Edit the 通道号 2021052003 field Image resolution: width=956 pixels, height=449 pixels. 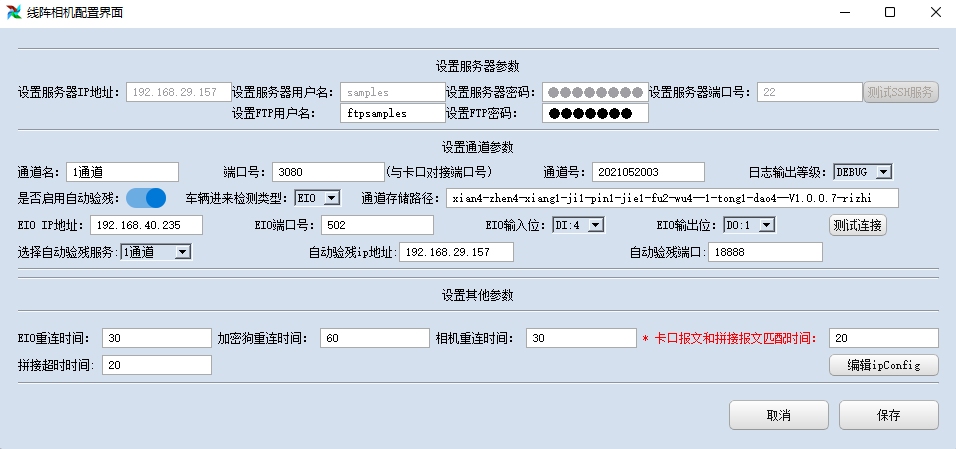tap(648, 172)
